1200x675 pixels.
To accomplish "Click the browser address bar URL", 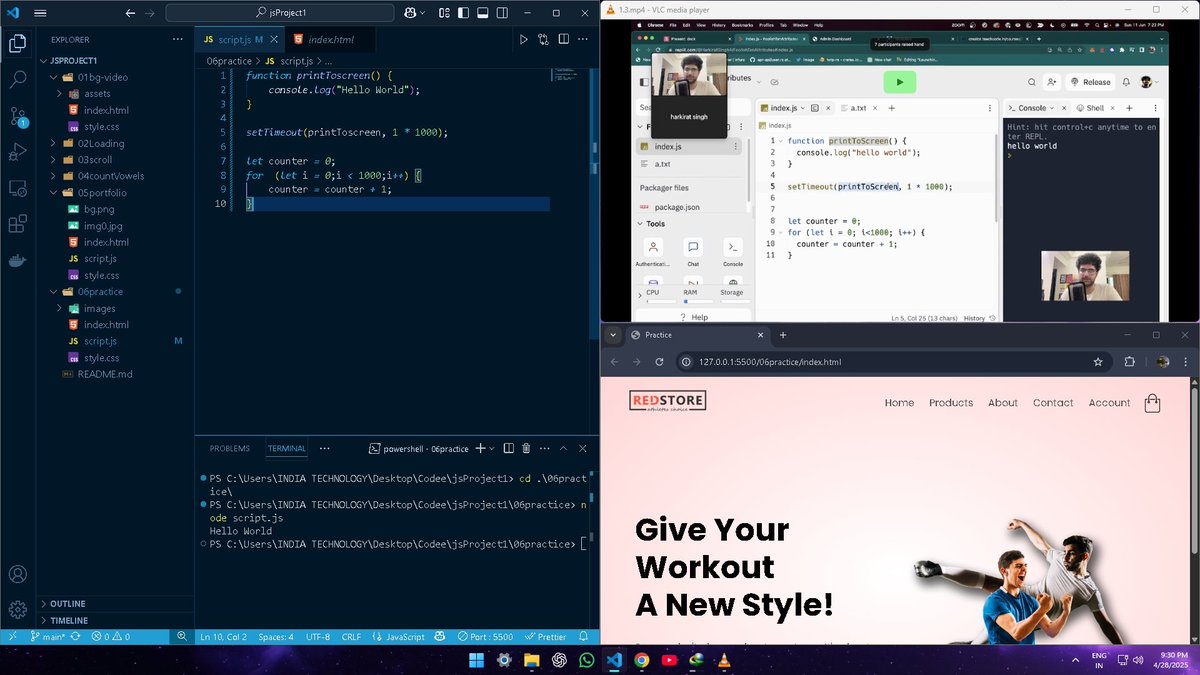I will (x=770, y=362).
